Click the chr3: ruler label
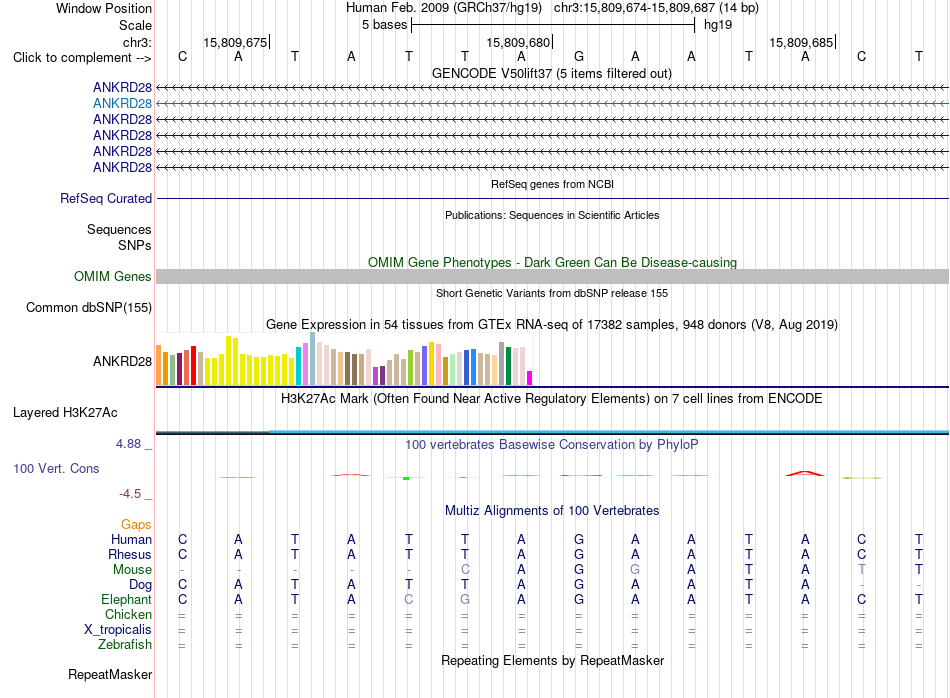Screen dimensions: 950x698 coord(138,42)
